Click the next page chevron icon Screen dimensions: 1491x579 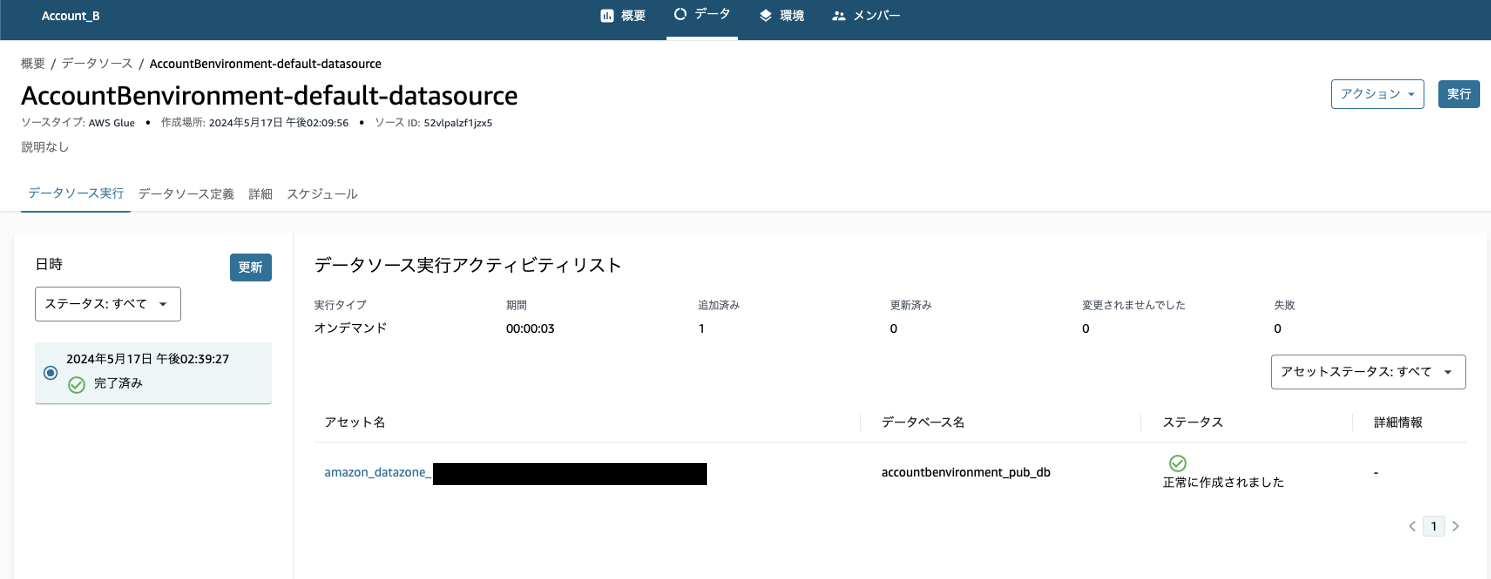1456,526
